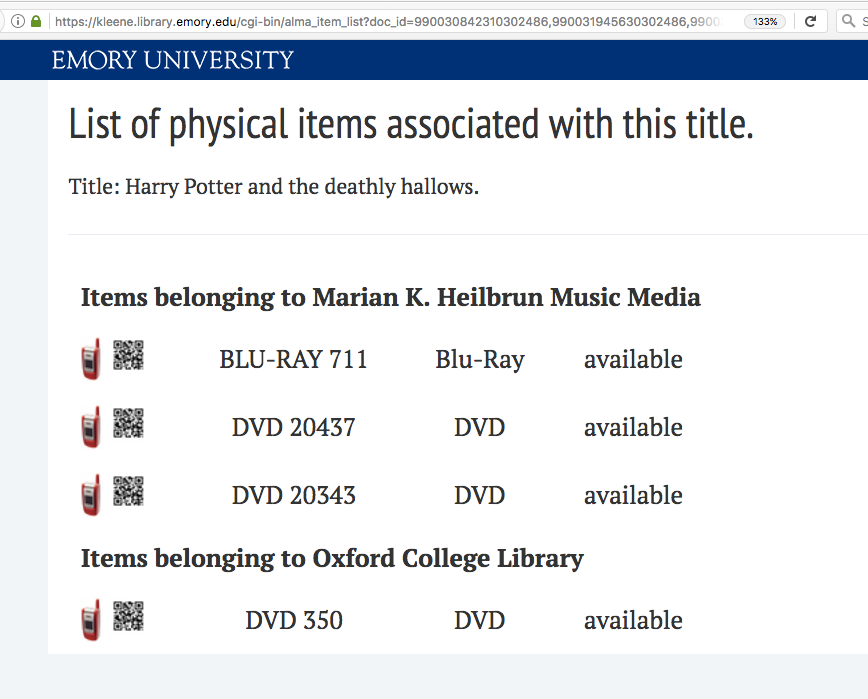The width and height of the screenshot is (868, 699).
Task: Click the phone icon for DVD 20437
Action: (x=91, y=427)
